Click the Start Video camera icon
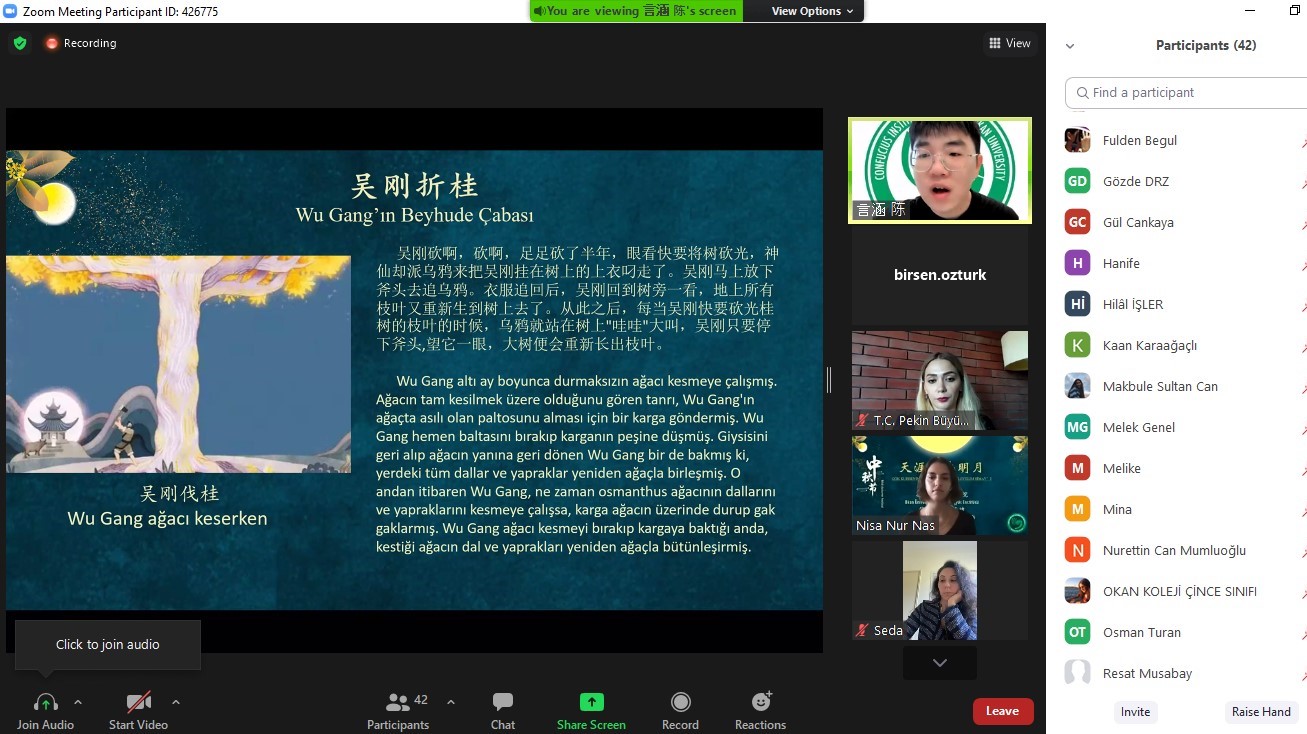Viewport: 1307px width, 734px height. (x=138, y=702)
